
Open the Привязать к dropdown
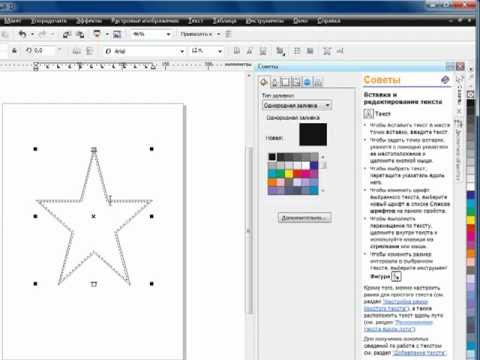(x=218, y=34)
